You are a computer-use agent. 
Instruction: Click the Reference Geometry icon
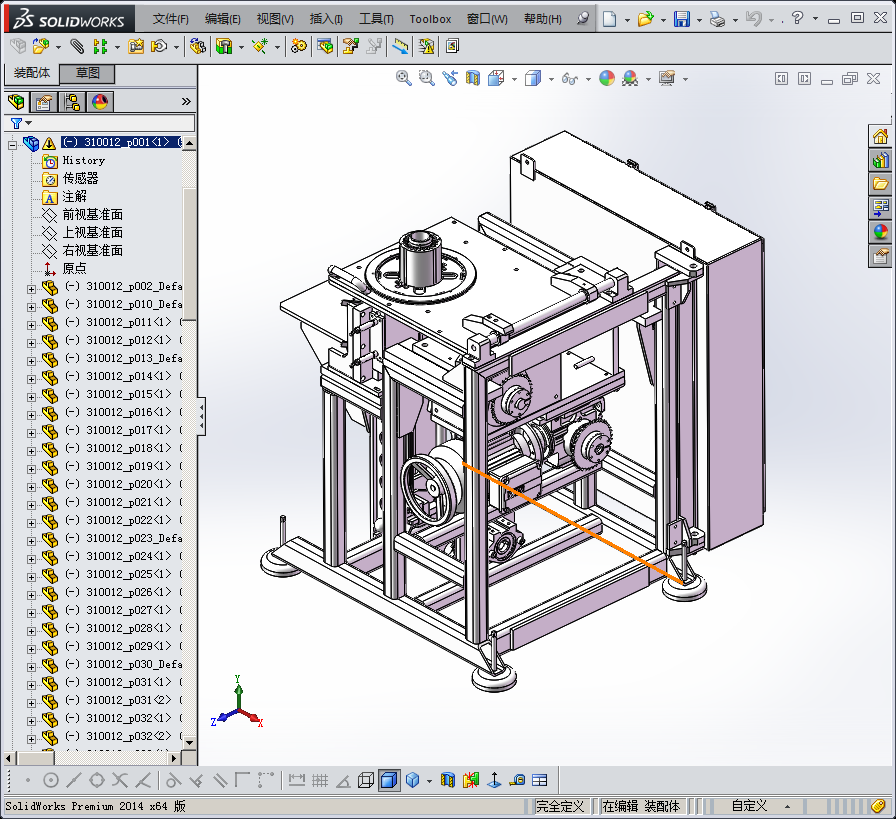pos(260,46)
